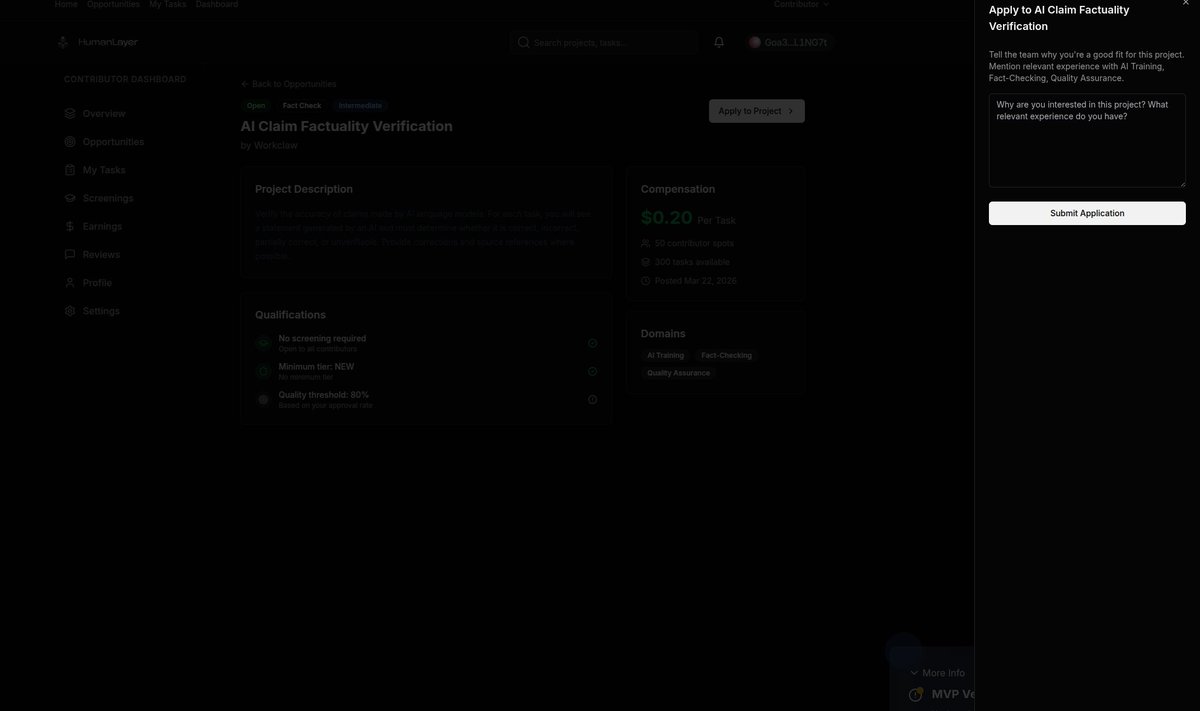Click the HumanLayer logo
The width and height of the screenshot is (1200, 711).
pyautogui.click(x=97, y=42)
